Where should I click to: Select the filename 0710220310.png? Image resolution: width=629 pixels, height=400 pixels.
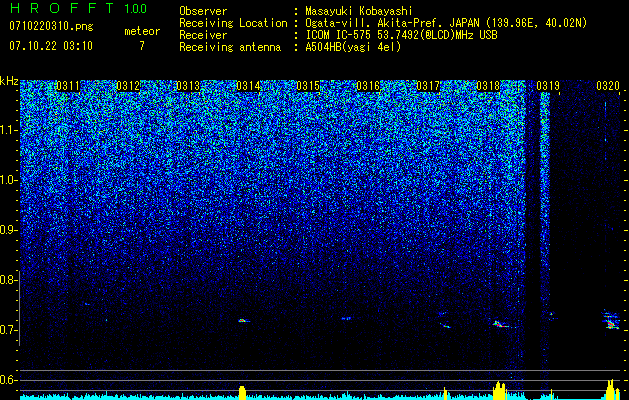[x=51, y=26]
